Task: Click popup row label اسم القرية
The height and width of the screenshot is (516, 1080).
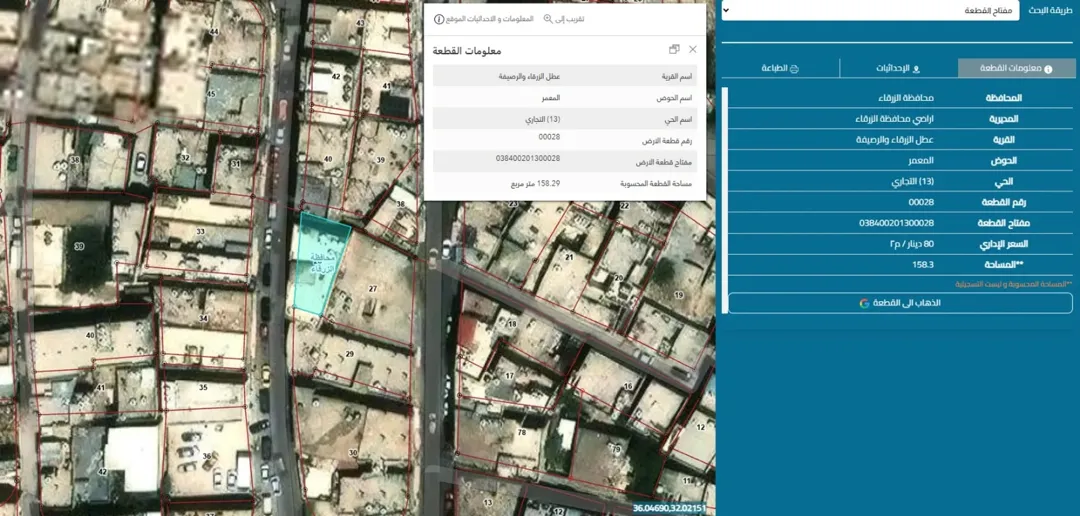Action: (x=676, y=76)
